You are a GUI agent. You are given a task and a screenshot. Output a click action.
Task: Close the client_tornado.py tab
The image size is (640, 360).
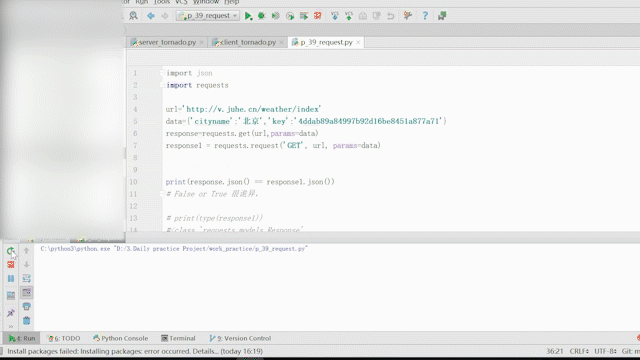click(x=281, y=42)
